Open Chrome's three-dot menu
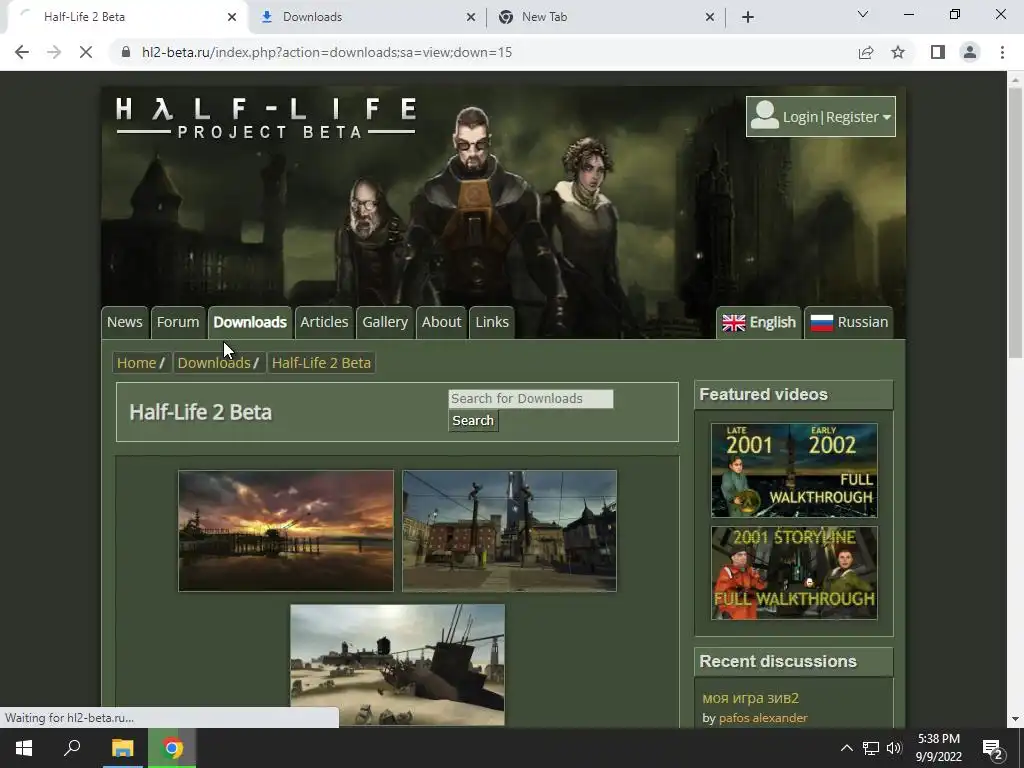The image size is (1024, 768). click(1002, 52)
